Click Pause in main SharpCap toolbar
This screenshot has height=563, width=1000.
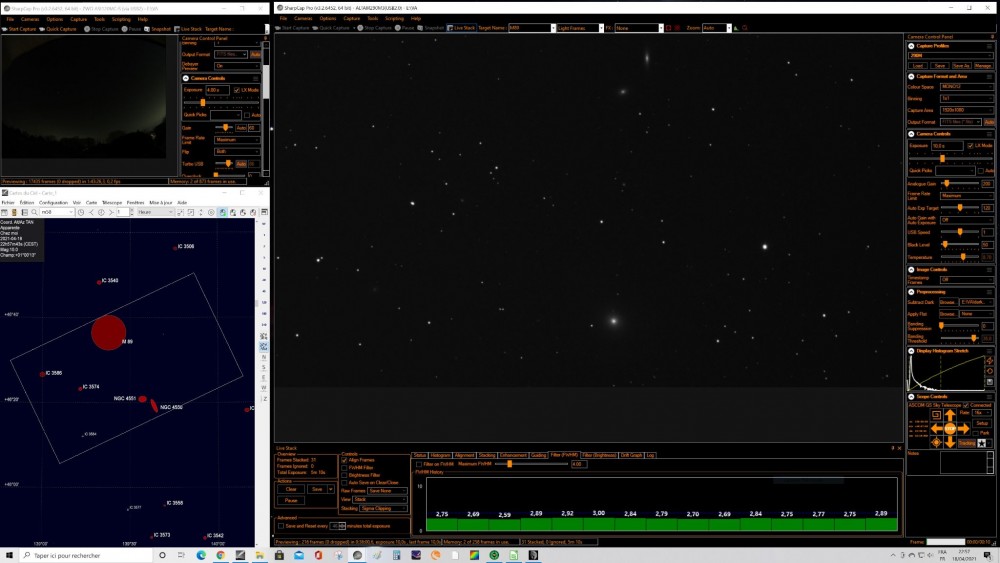coord(404,28)
